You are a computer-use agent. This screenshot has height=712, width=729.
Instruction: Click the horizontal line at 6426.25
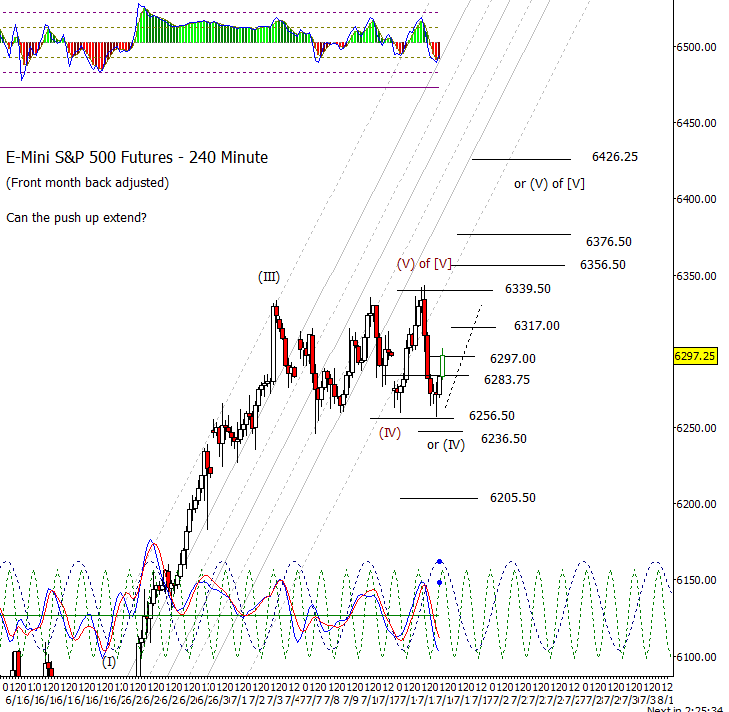[x=521, y=160]
